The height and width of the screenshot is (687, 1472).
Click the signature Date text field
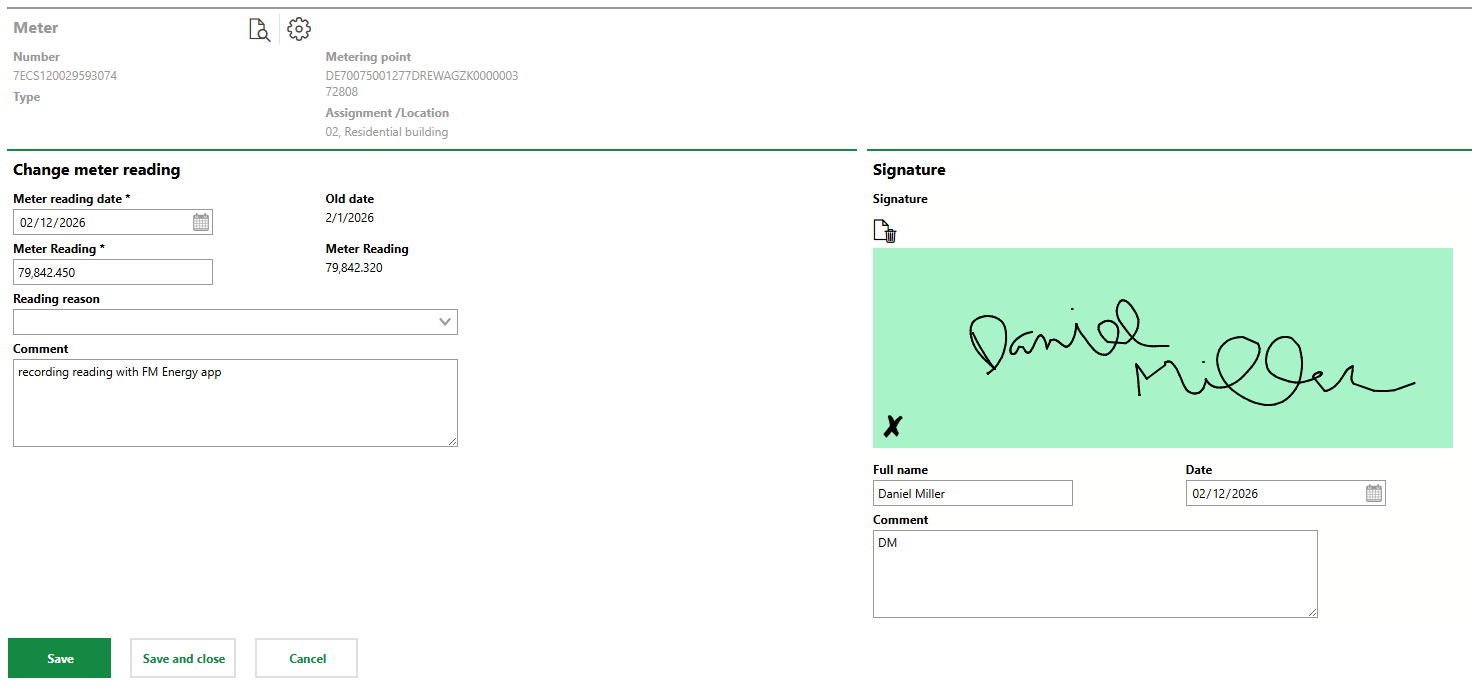[x=1273, y=493]
